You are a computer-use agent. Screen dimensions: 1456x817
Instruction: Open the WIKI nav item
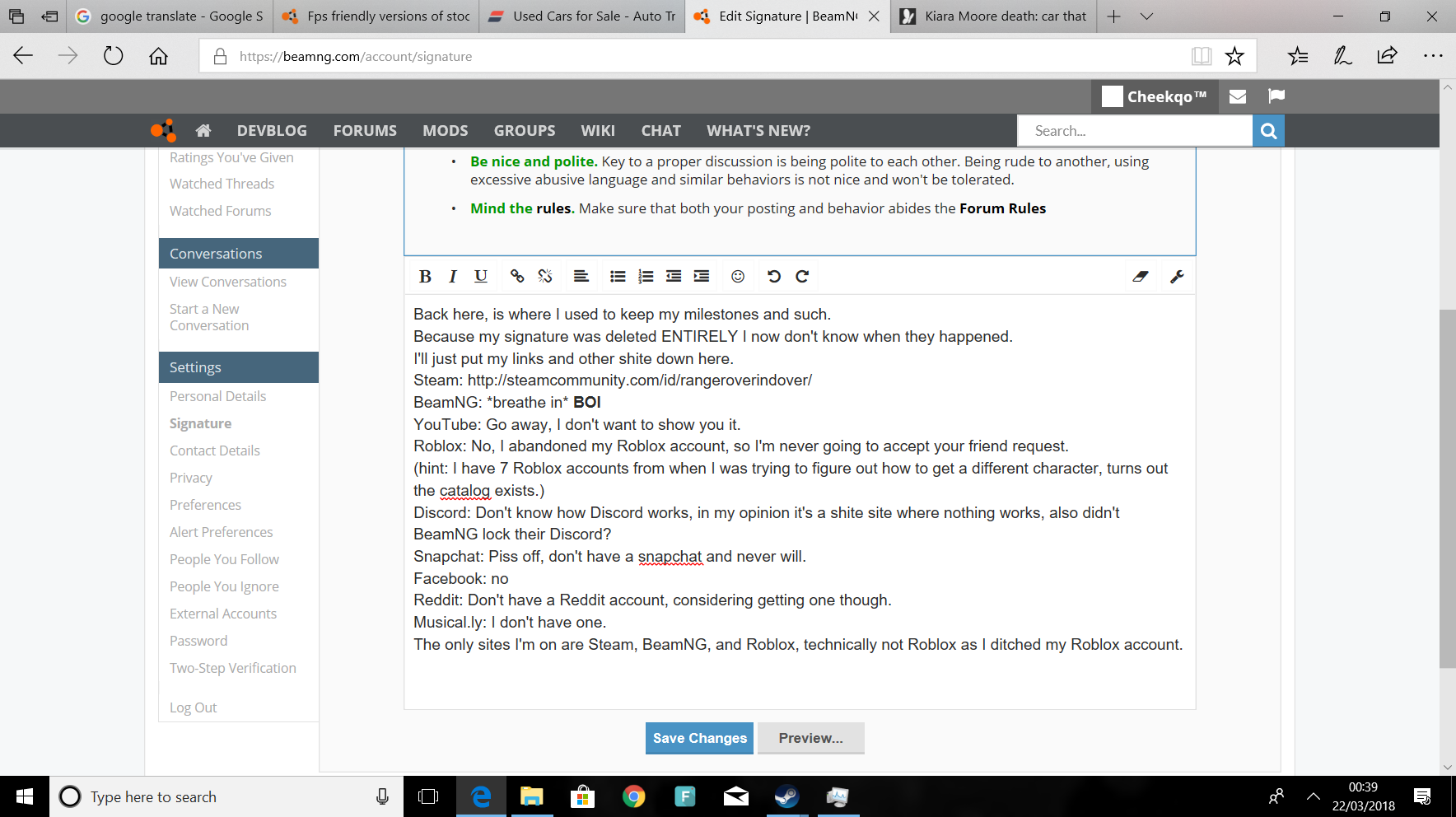coord(598,131)
